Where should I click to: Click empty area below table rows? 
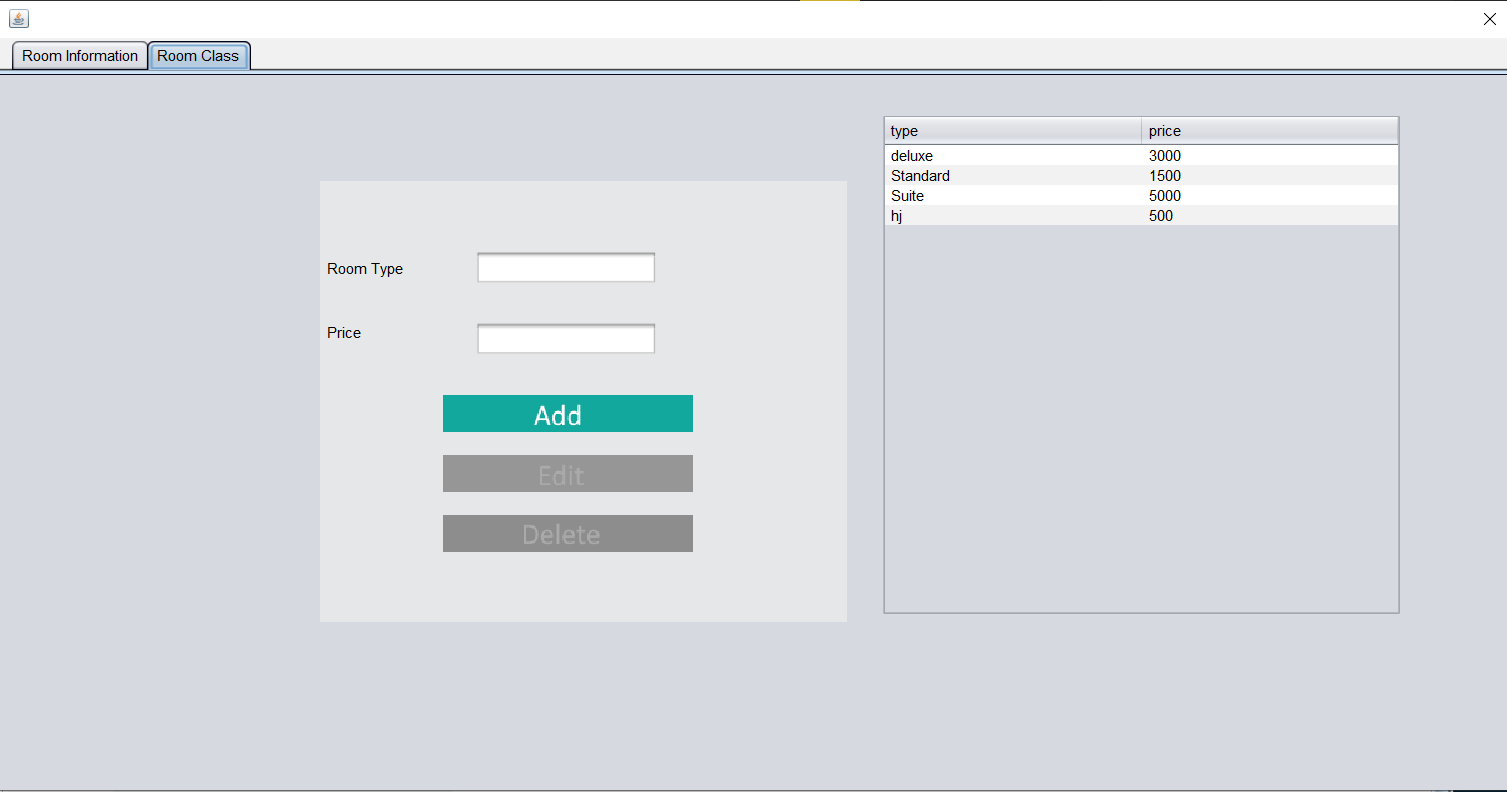pyautogui.click(x=1140, y=420)
